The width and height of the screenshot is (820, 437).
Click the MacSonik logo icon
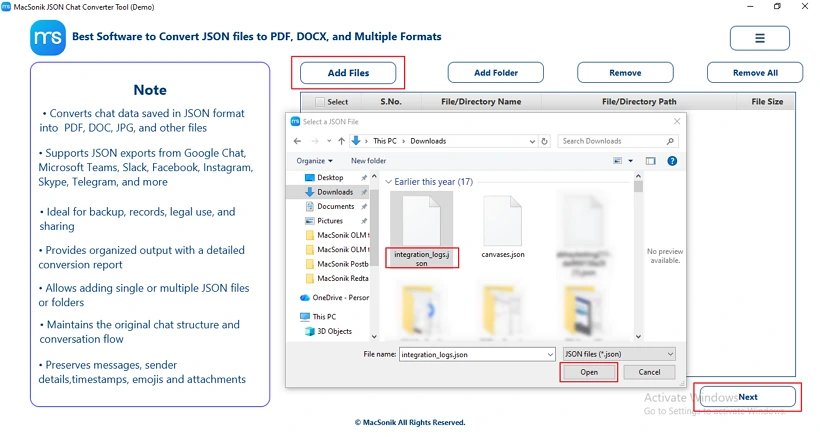(48, 38)
